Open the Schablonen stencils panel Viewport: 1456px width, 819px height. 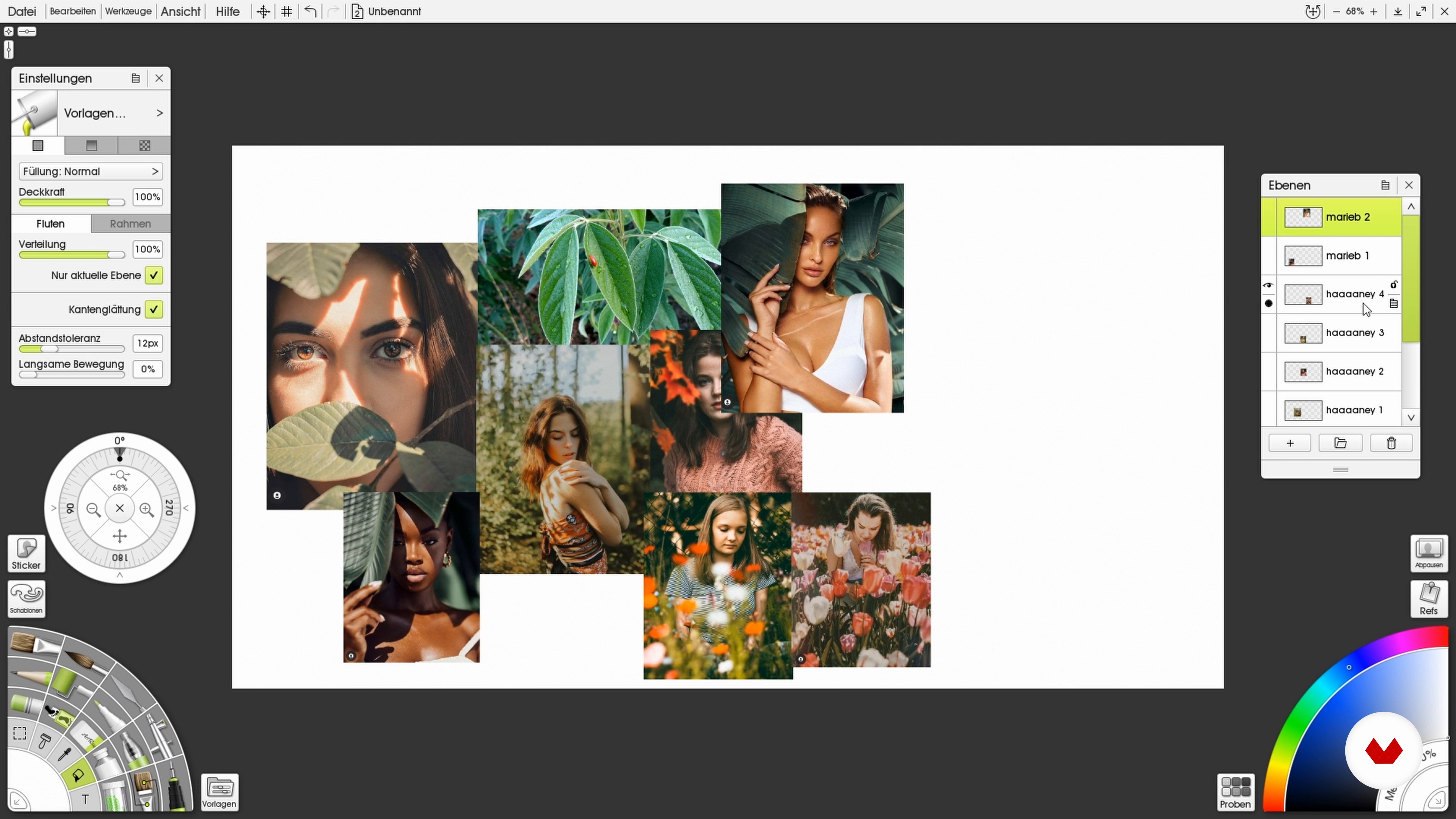coord(26,599)
